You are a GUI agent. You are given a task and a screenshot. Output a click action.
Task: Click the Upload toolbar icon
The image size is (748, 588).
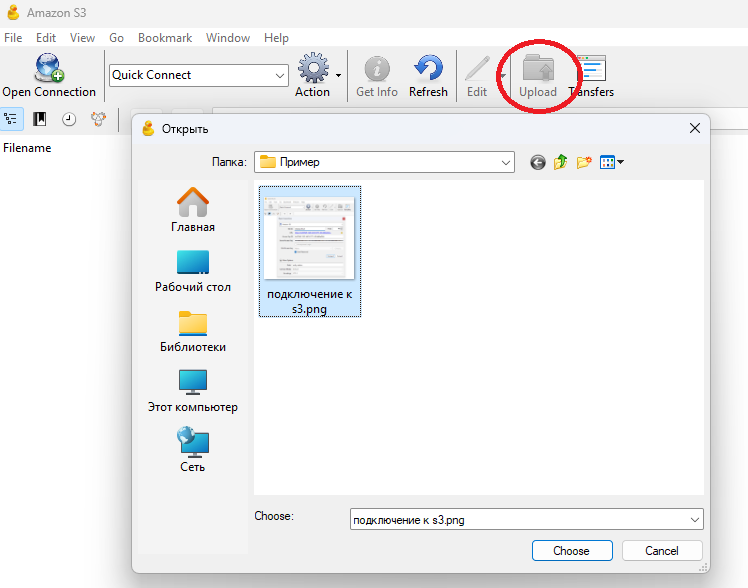(x=538, y=69)
